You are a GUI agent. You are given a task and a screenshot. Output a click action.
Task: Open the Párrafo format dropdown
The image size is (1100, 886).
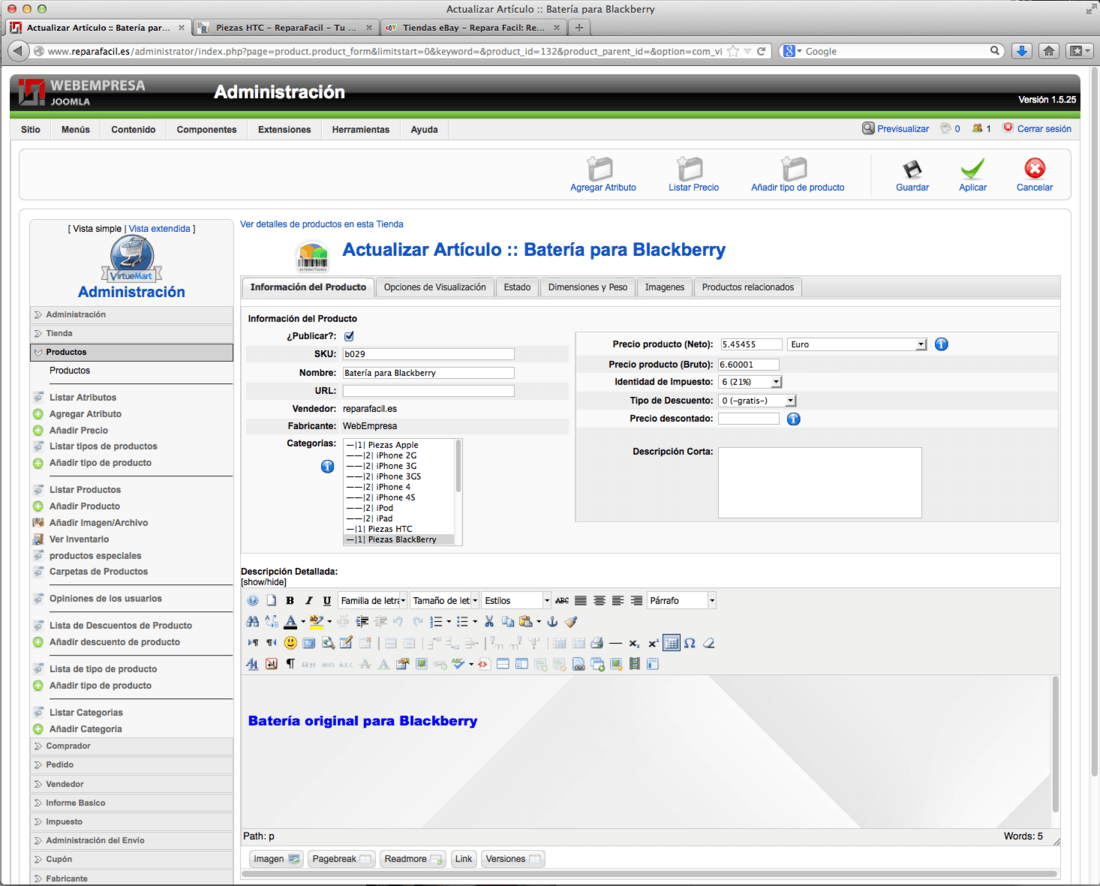(x=681, y=600)
